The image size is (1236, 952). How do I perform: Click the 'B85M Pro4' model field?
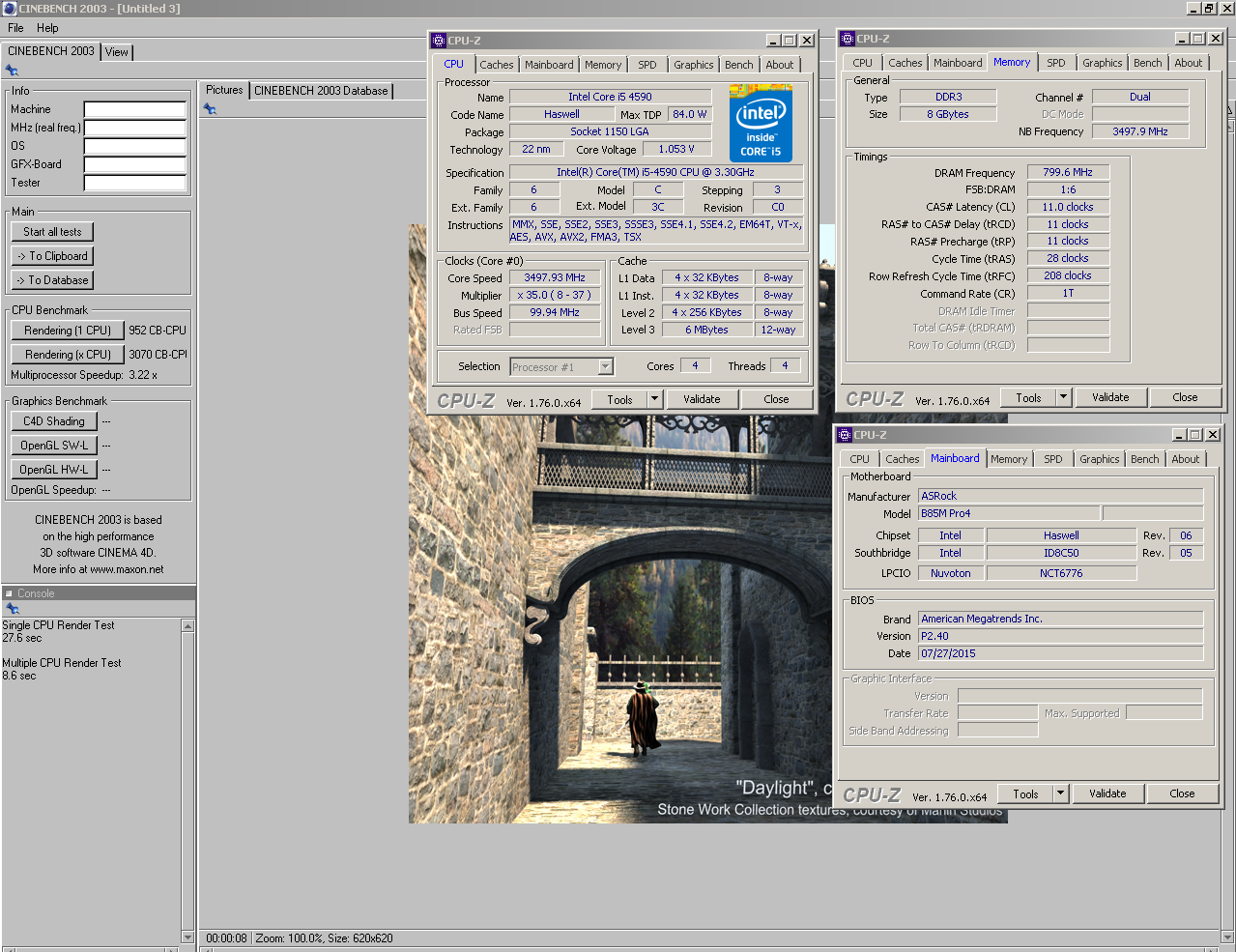[1009, 513]
